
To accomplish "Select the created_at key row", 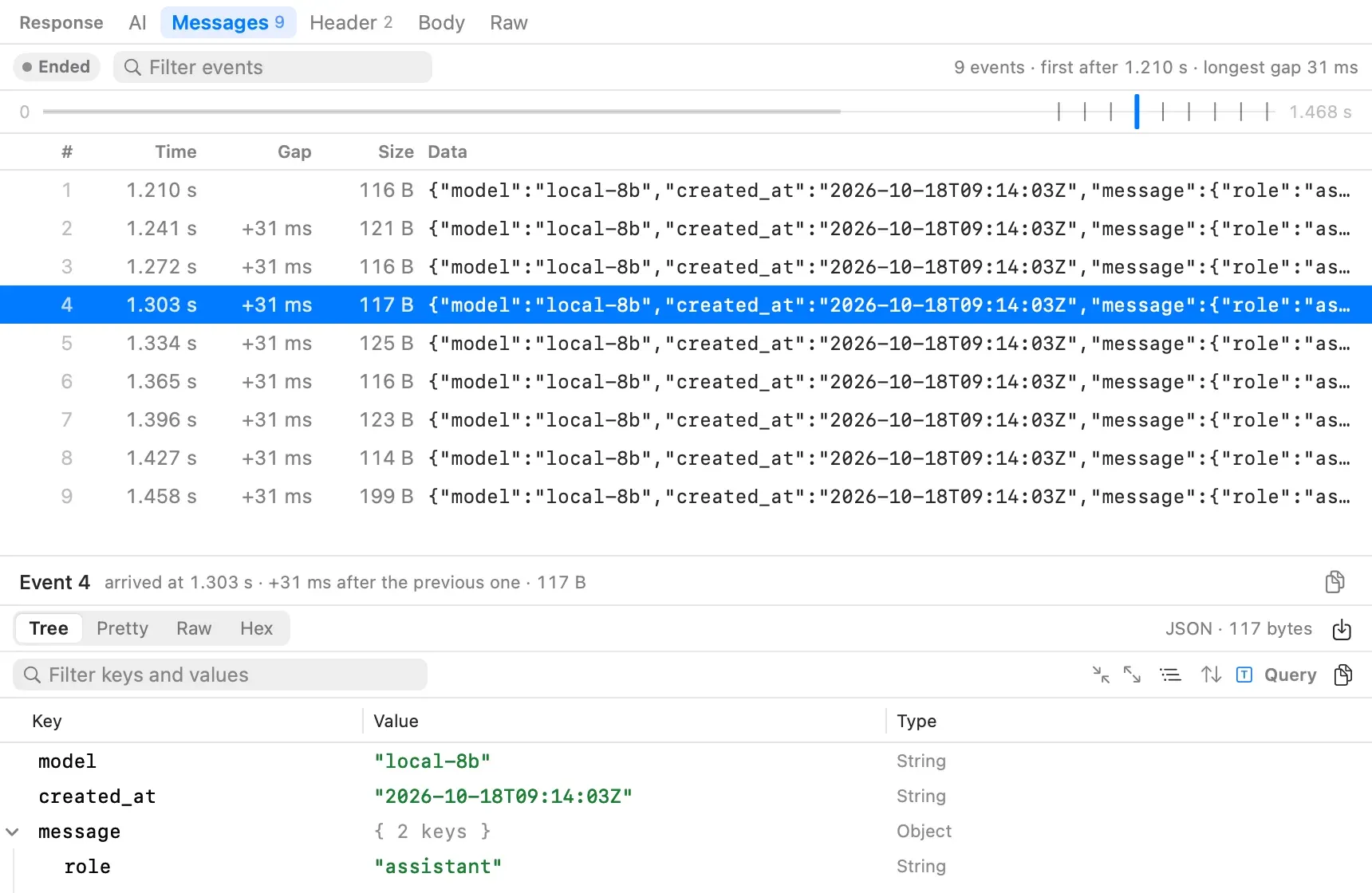I will (686, 797).
